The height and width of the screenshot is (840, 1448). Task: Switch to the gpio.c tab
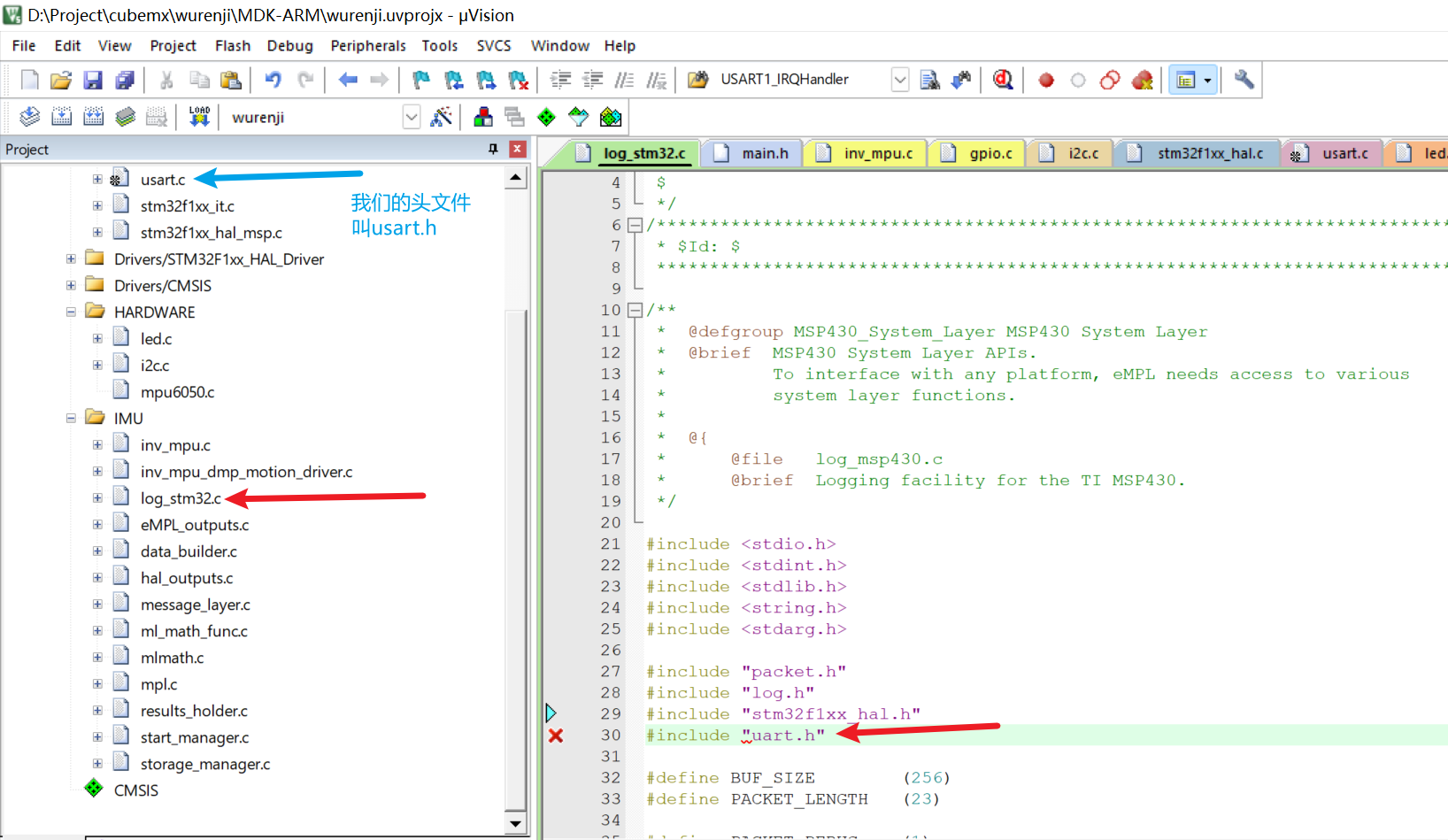coord(976,153)
